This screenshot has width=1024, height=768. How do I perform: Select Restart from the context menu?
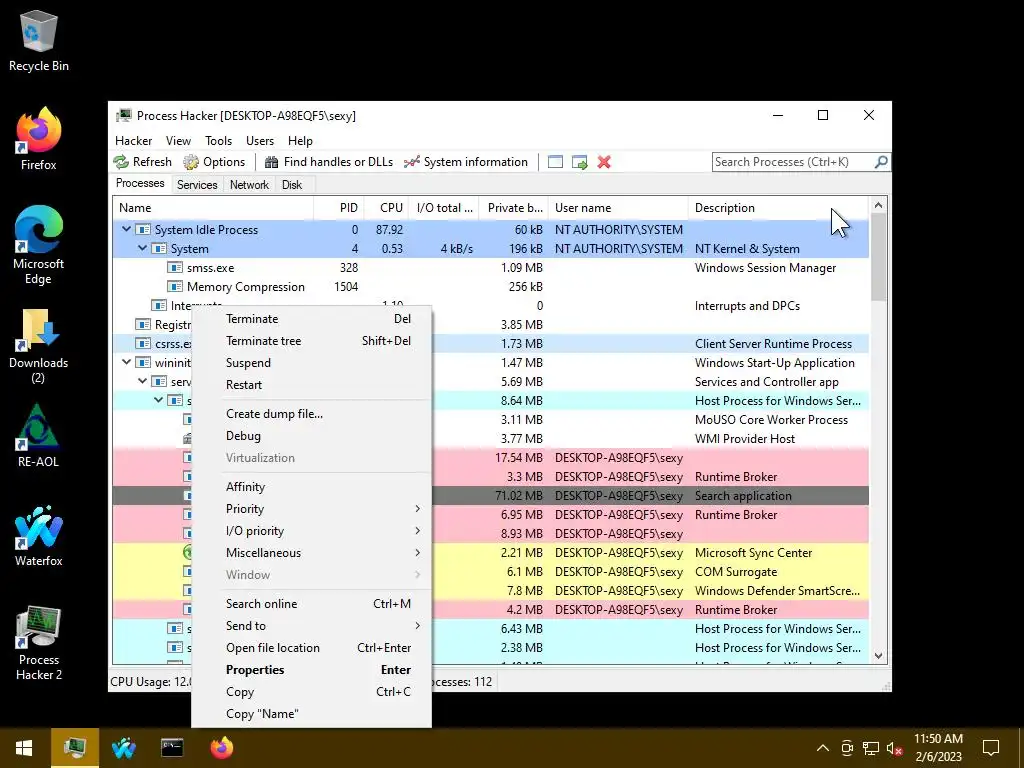[312, 385]
